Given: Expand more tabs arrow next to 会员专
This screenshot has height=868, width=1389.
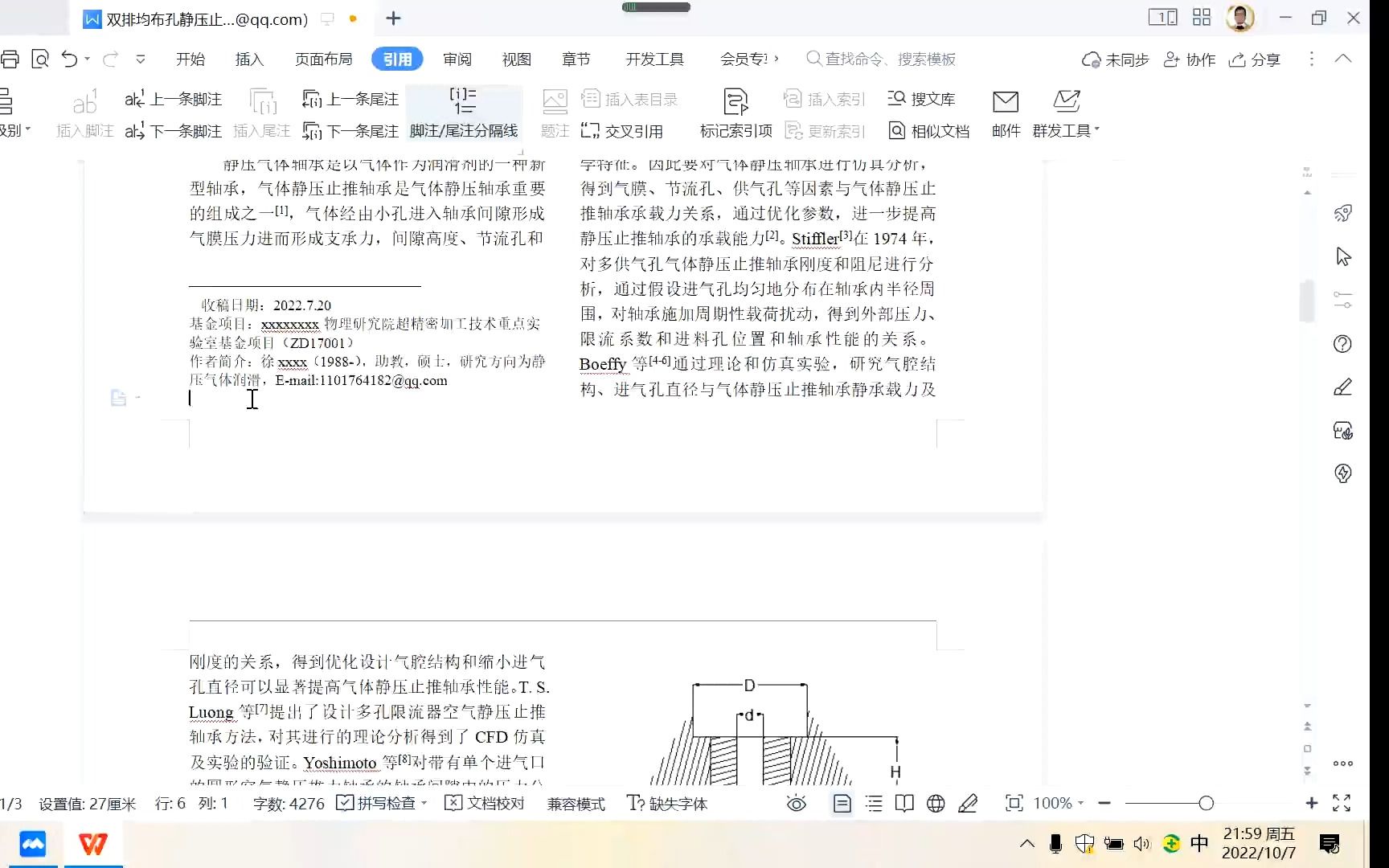Looking at the screenshot, I should (x=776, y=59).
